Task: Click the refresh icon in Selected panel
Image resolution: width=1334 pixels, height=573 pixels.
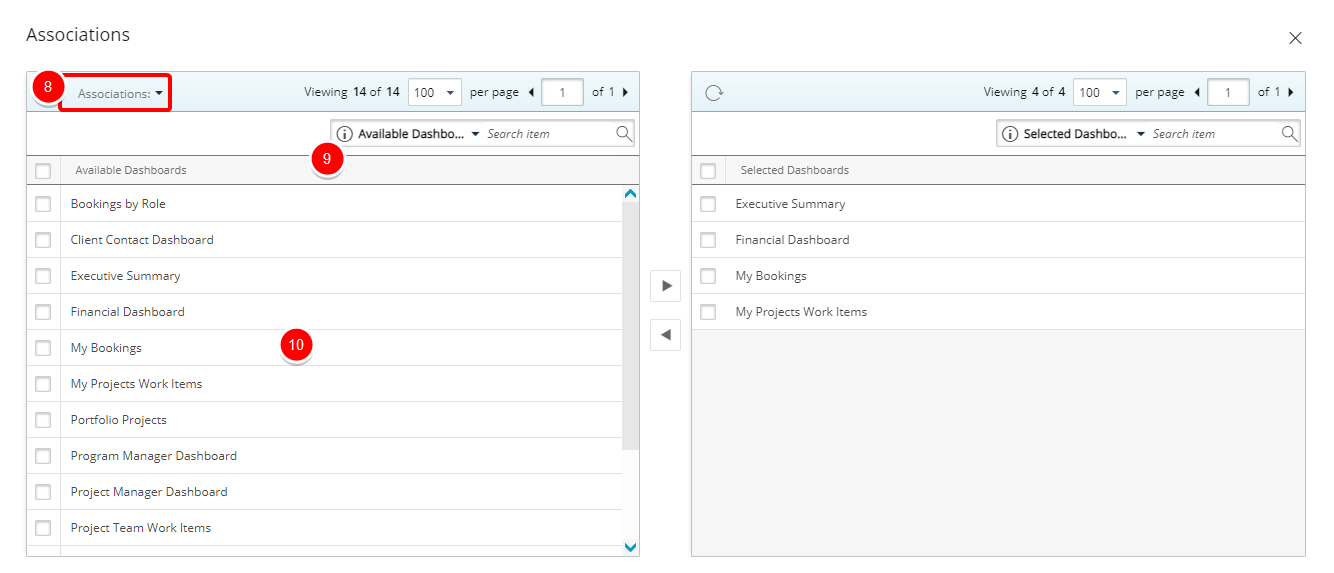Action: [x=713, y=93]
